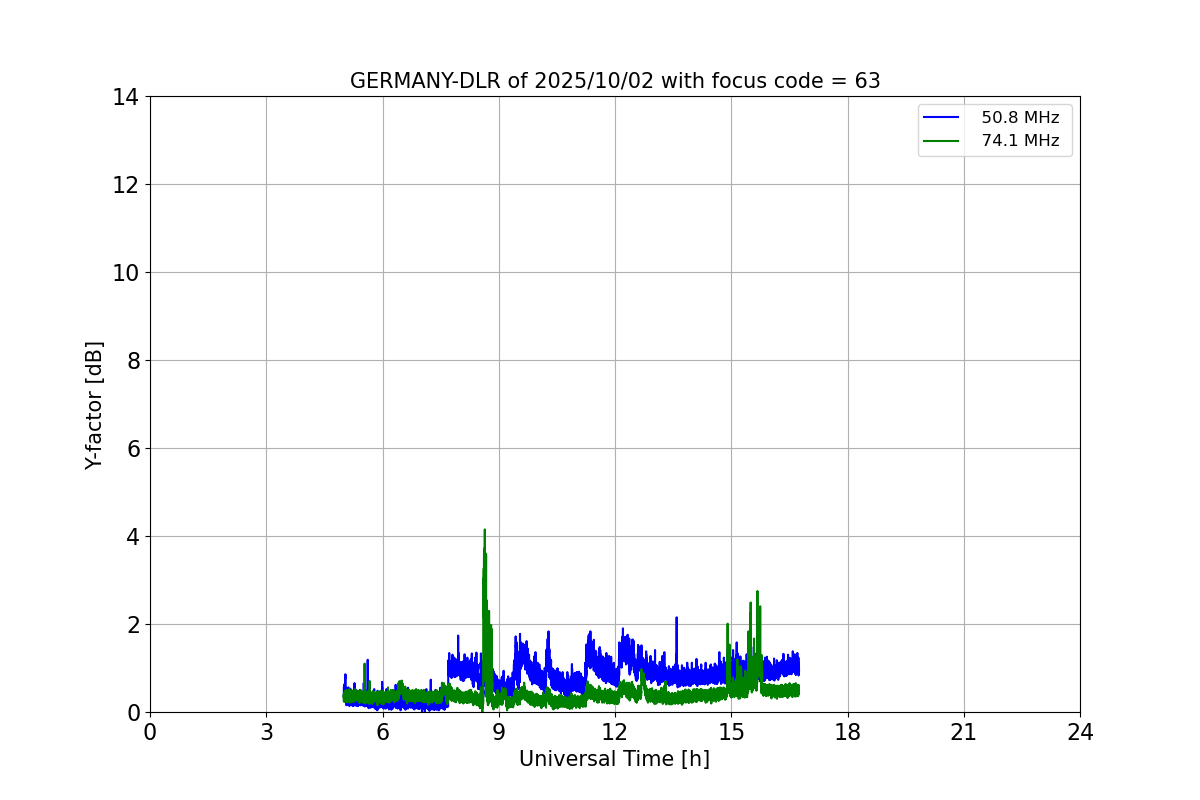Click the y-axis tick label 8
Screen dimensions: 1200x800
click(x=133, y=361)
